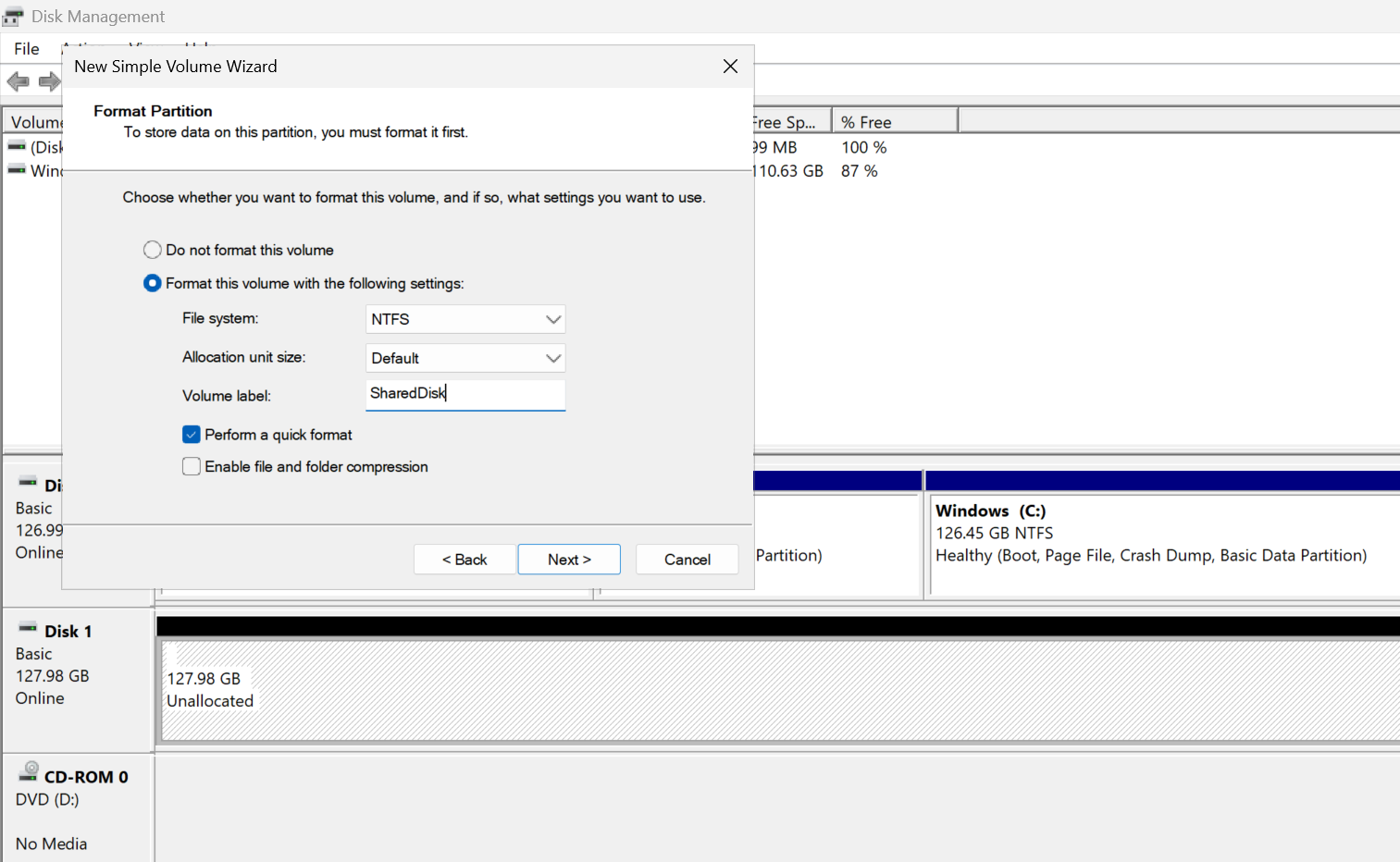
Task: Open the File system NTFS dropdown
Action: (x=465, y=319)
